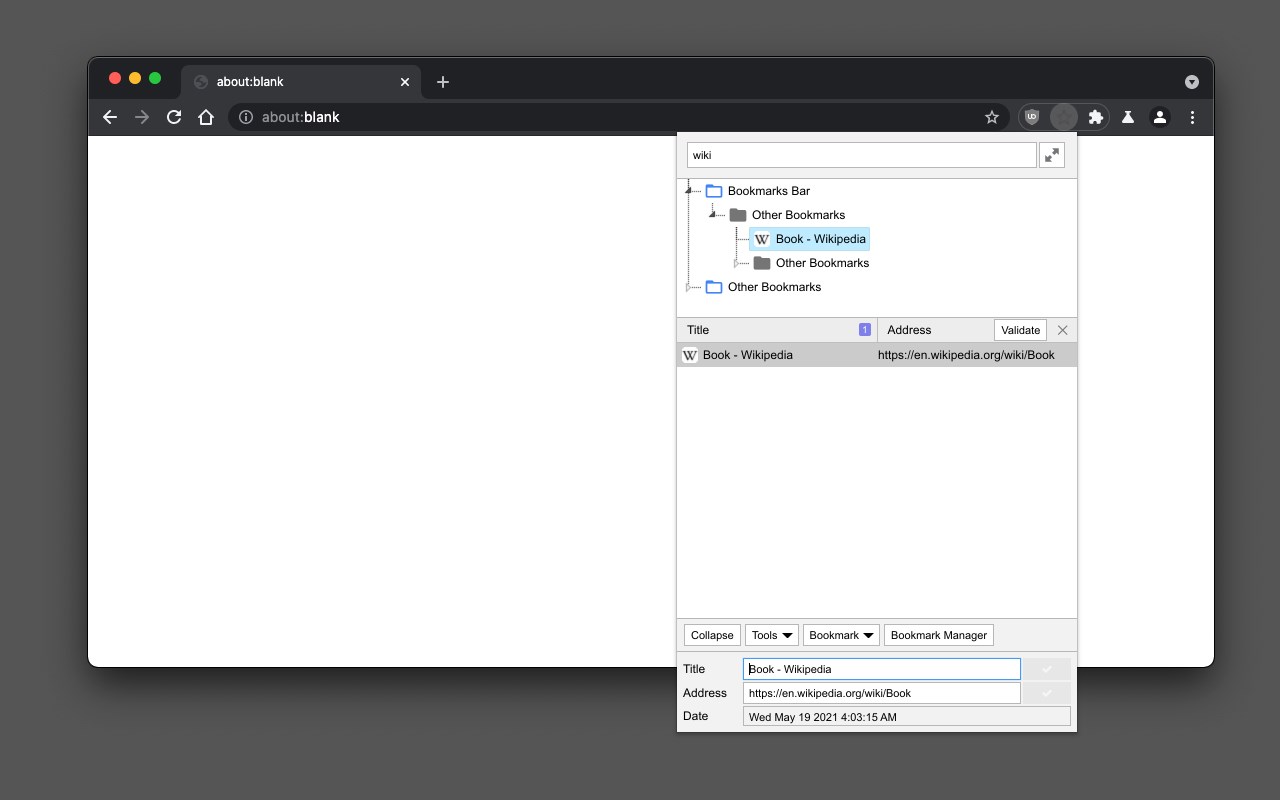Open the uBlock Origin shield extension
The height and width of the screenshot is (800, 1280).
pyautogui.click(x=1032, y=117)
